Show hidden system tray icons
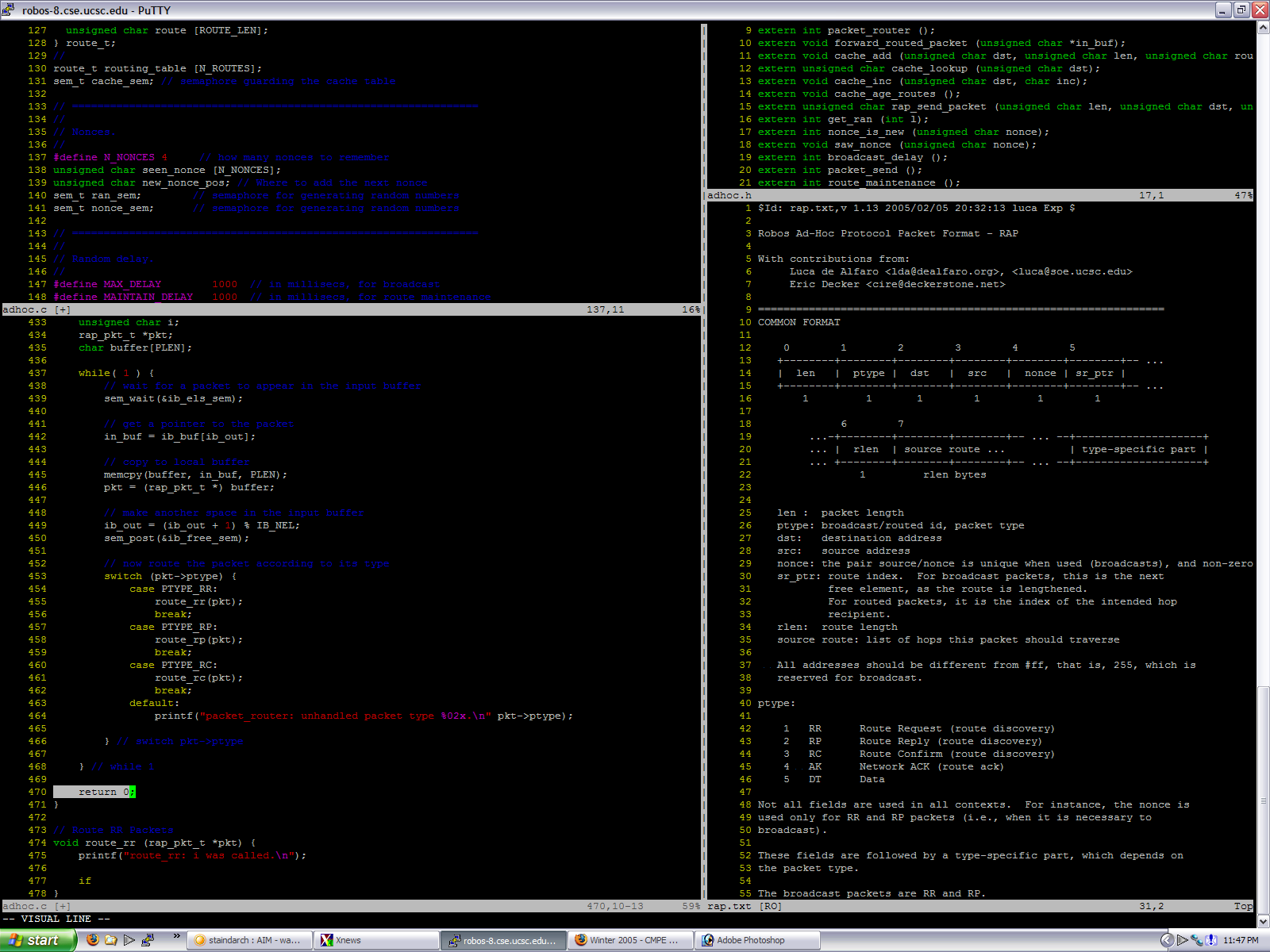1270x952 pixels. point(1166,940)
